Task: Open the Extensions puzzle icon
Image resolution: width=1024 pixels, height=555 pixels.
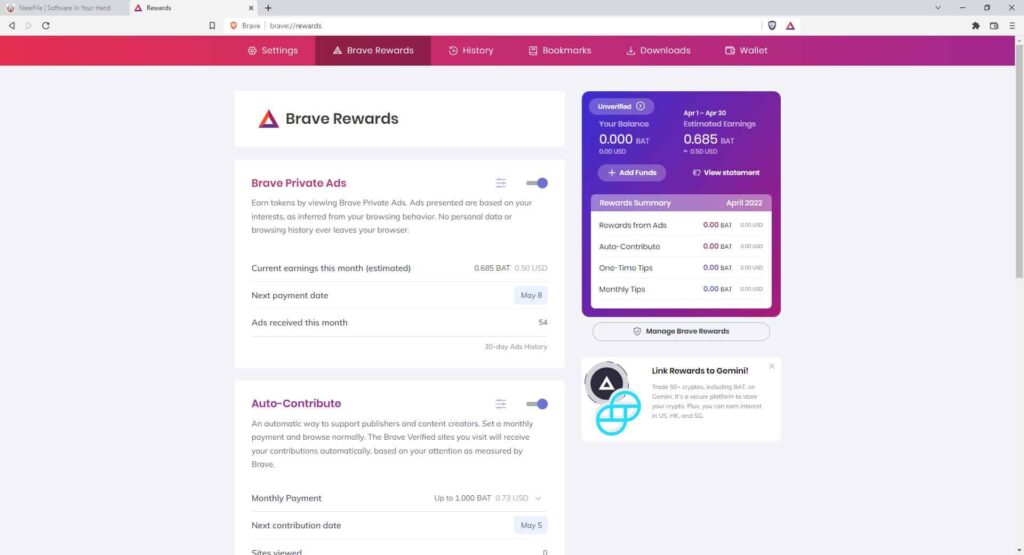Action: coord(976,25)
